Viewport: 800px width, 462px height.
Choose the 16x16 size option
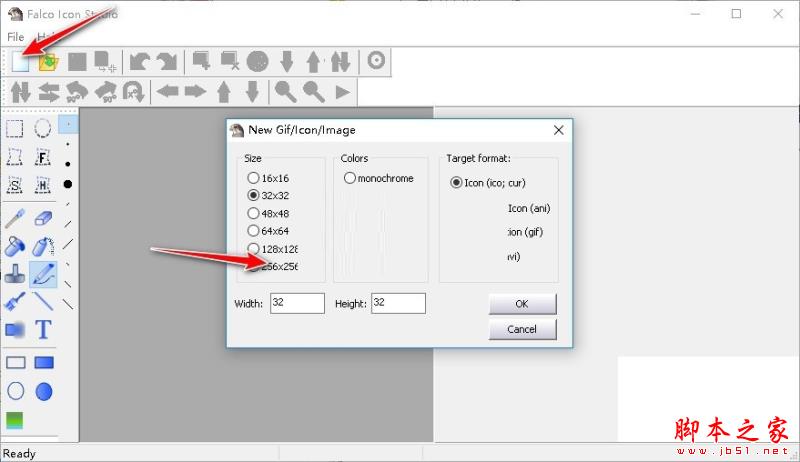pyautogui.click(x=268, y=178)
